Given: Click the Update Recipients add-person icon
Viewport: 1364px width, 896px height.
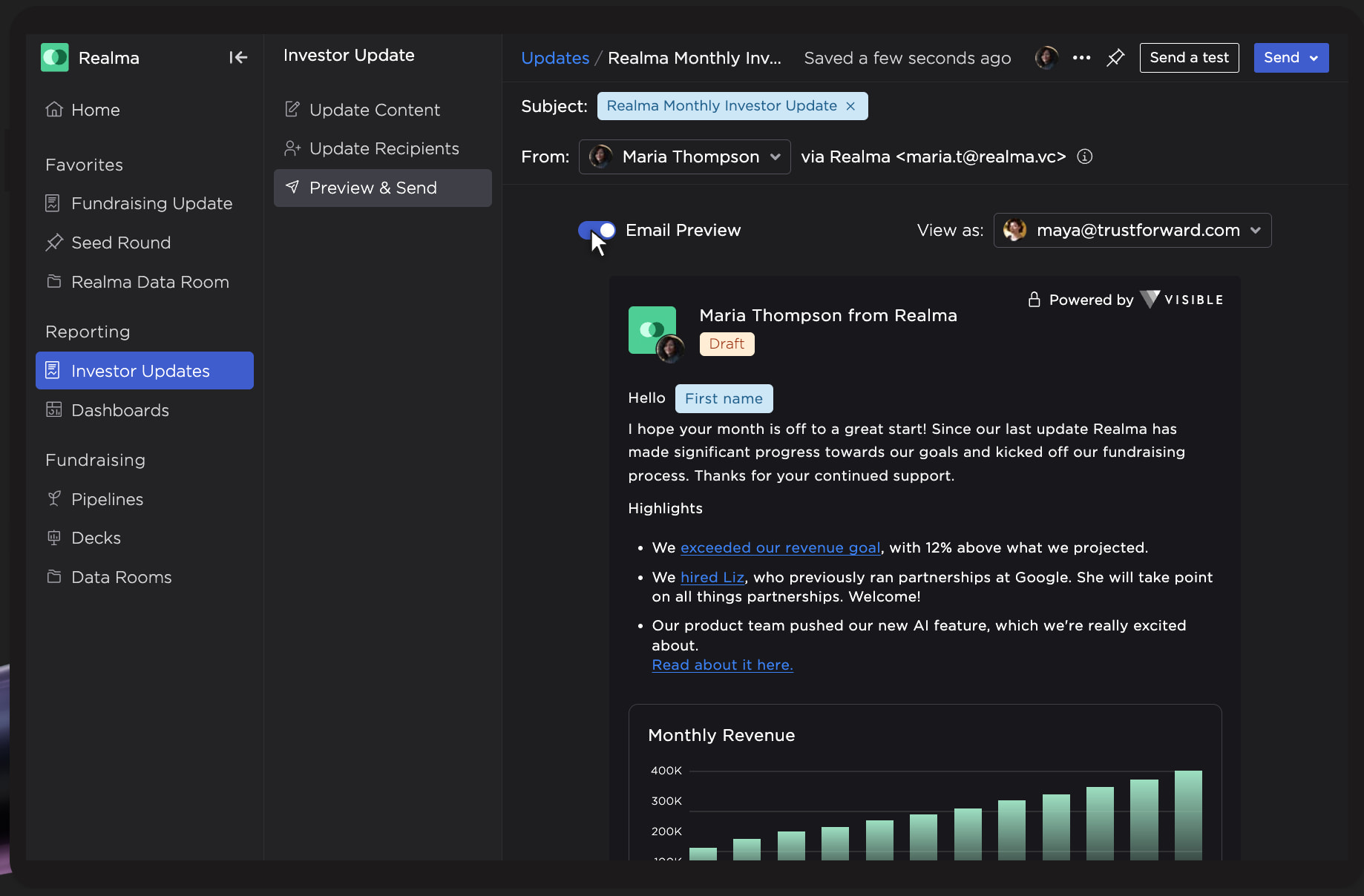Looking at the screenshot, I should (x=292, y=148).
